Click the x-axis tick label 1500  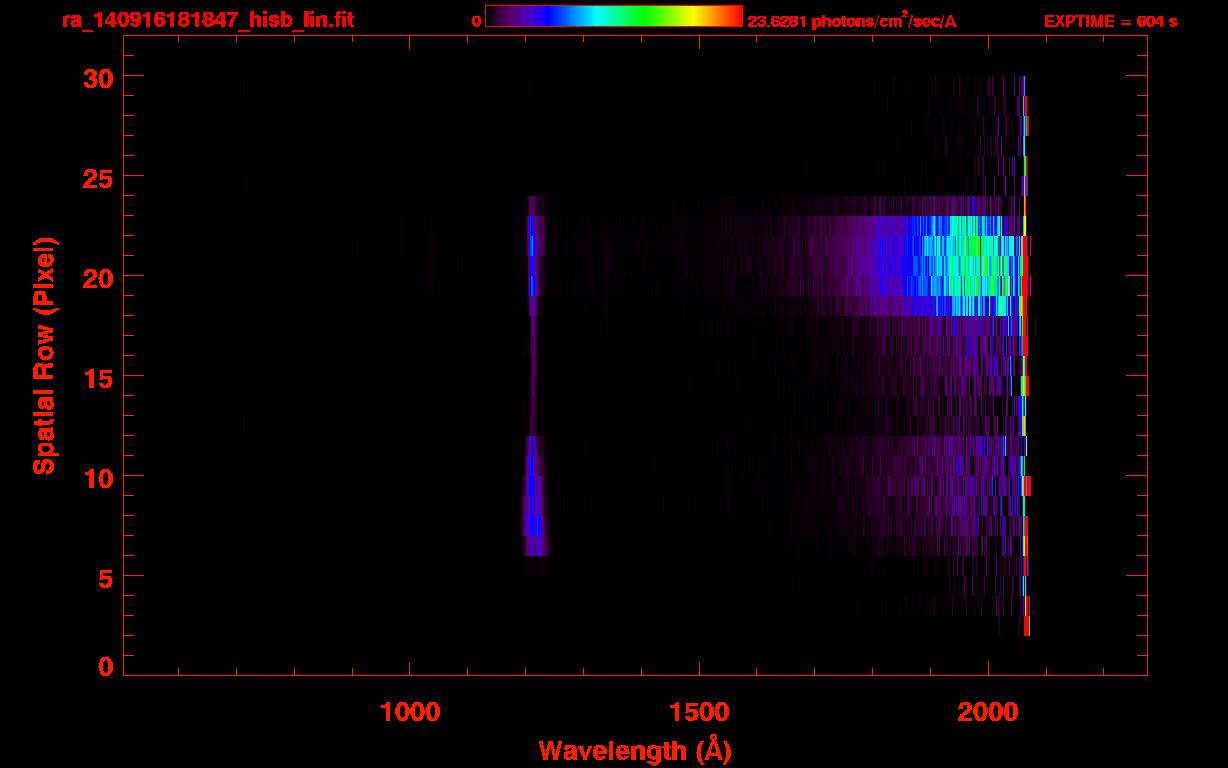(699, 712)
